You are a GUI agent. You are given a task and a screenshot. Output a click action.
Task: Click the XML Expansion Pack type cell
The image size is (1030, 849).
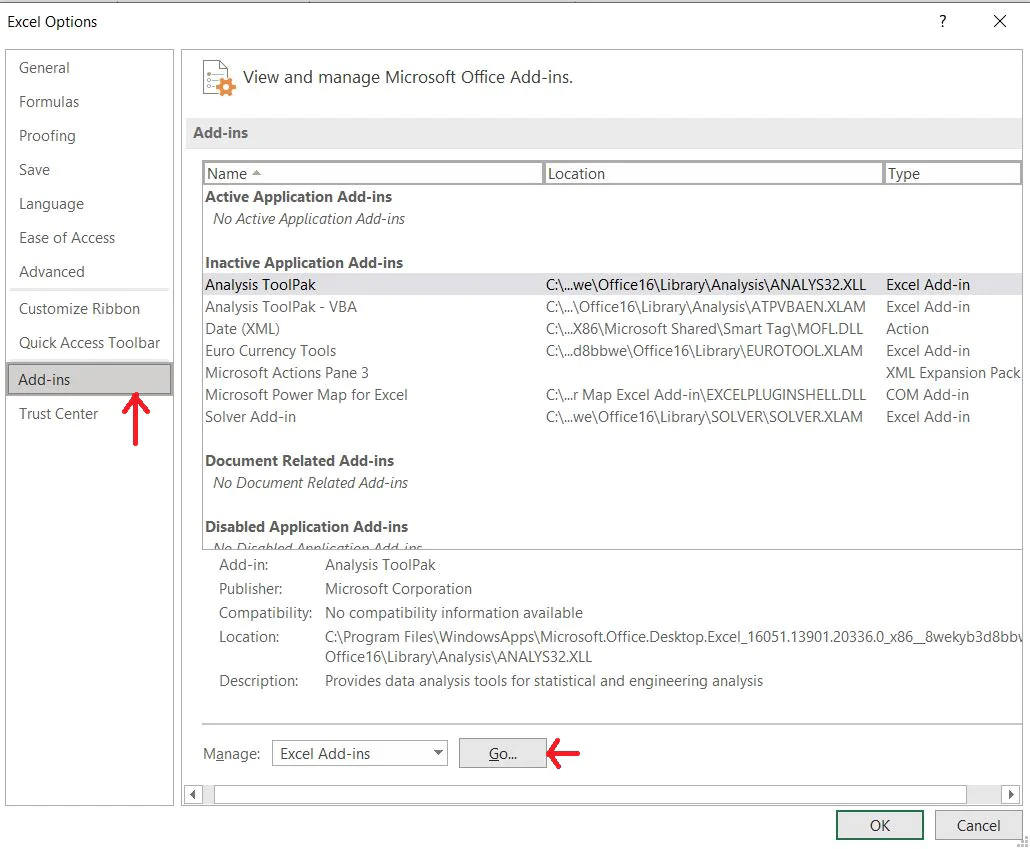pyautogui.click(x=952, y=373)
